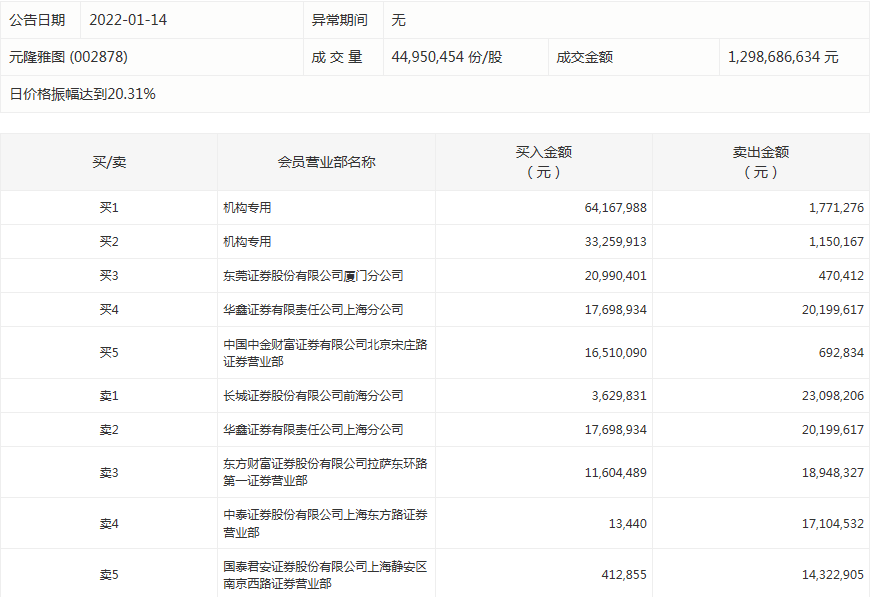Click the 公告日期 label

37,20
